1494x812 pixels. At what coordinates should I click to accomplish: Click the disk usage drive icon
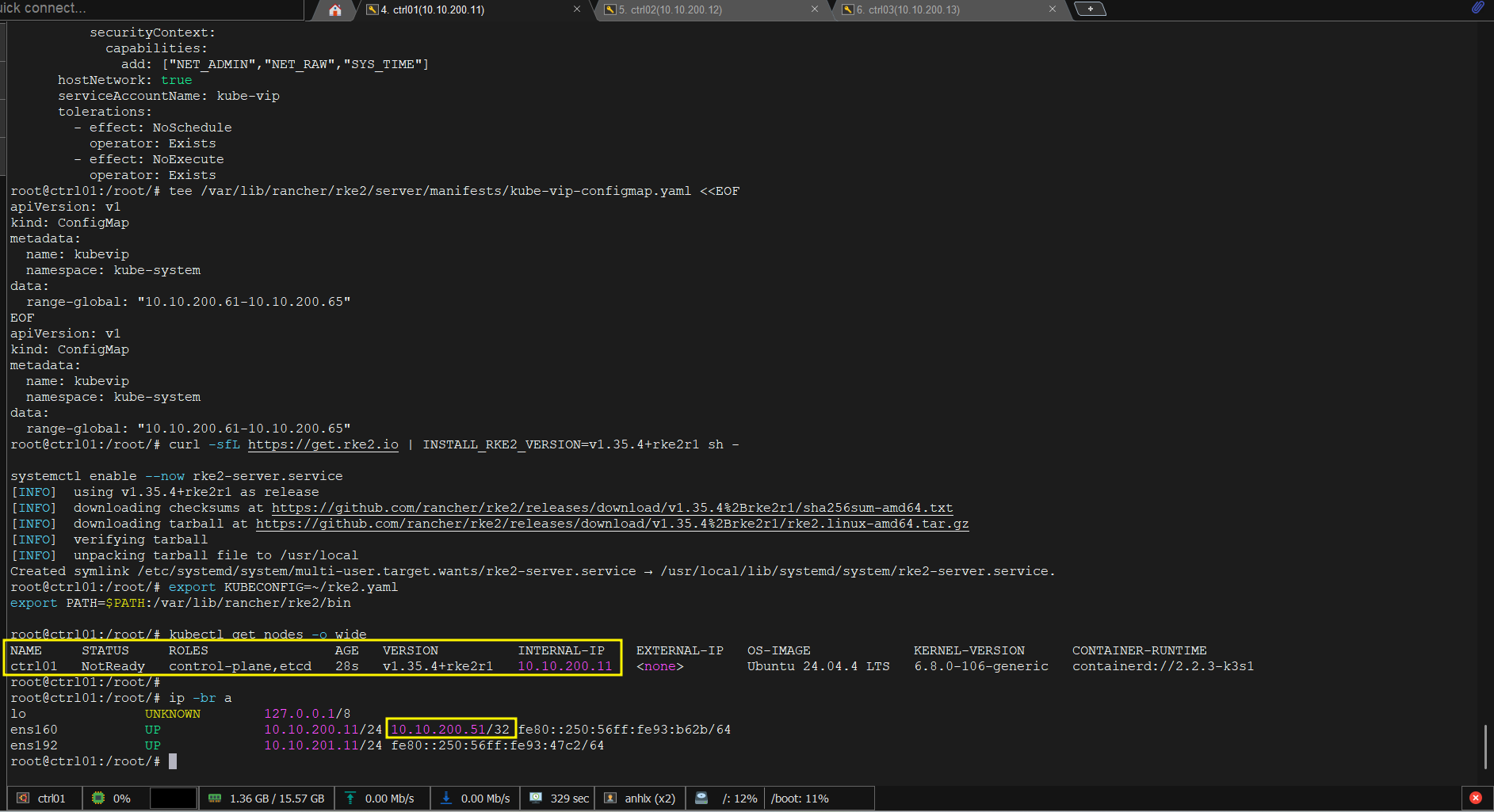[701, 798]
